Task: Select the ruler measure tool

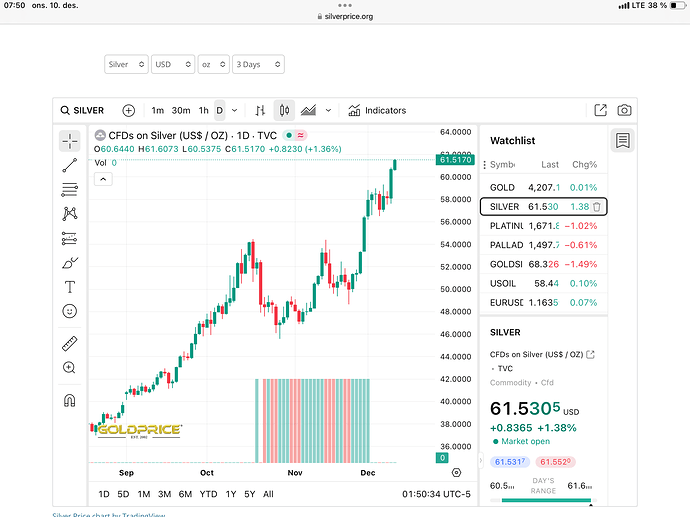Action: [69, 343]
